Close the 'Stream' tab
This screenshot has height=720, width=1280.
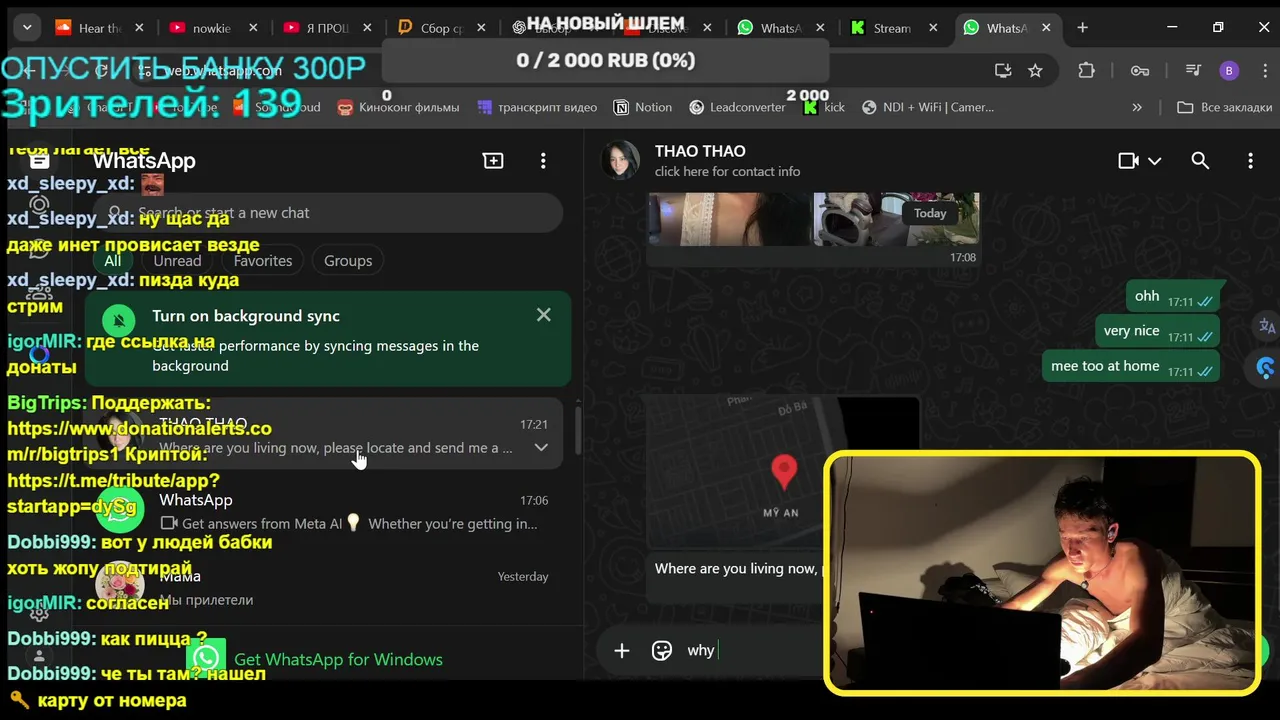click(x=933, y=28)
